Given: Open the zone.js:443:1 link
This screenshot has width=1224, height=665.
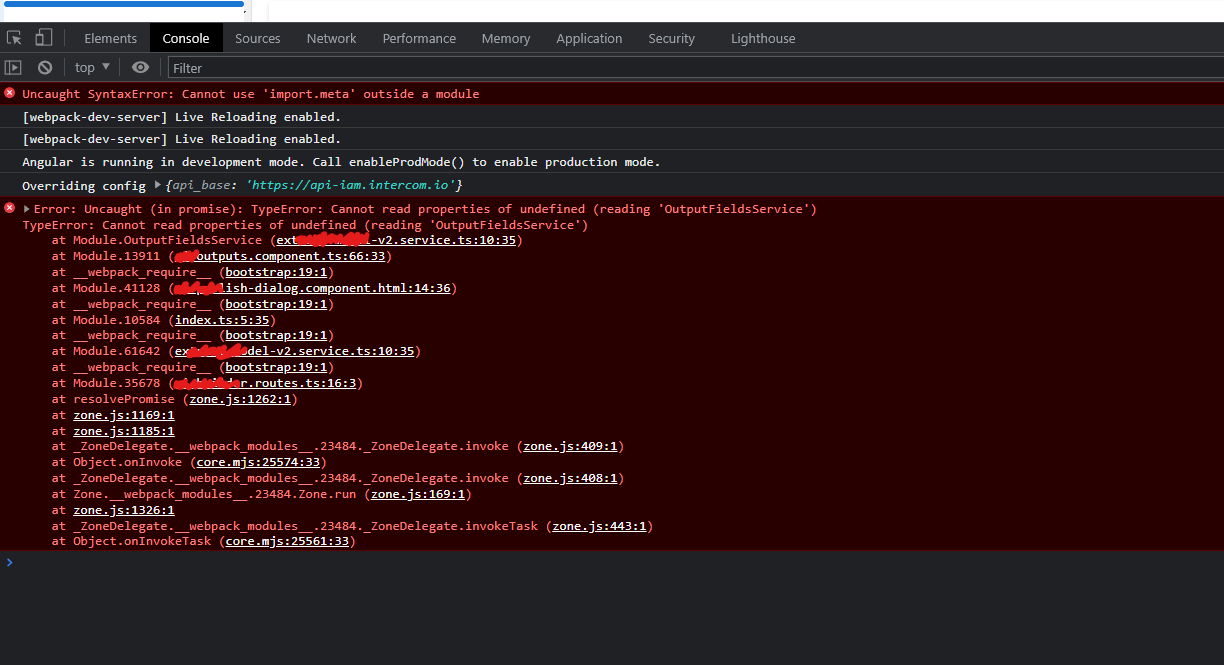Looking at the screenshot, I should [x=599, y=526].
